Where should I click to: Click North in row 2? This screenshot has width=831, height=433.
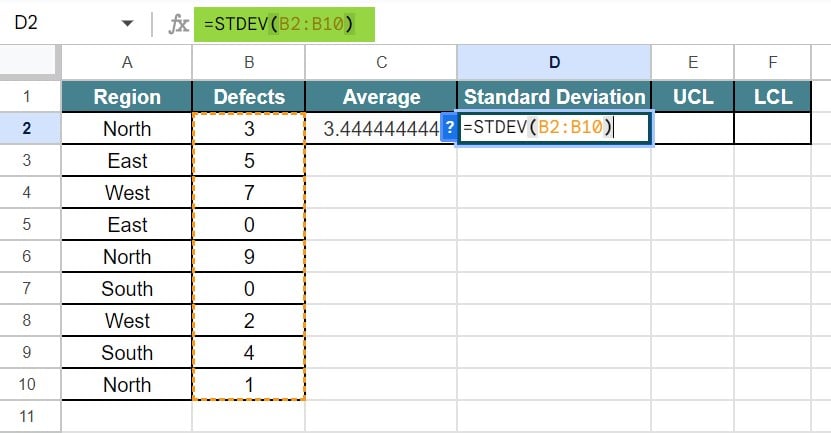[127, 129]
